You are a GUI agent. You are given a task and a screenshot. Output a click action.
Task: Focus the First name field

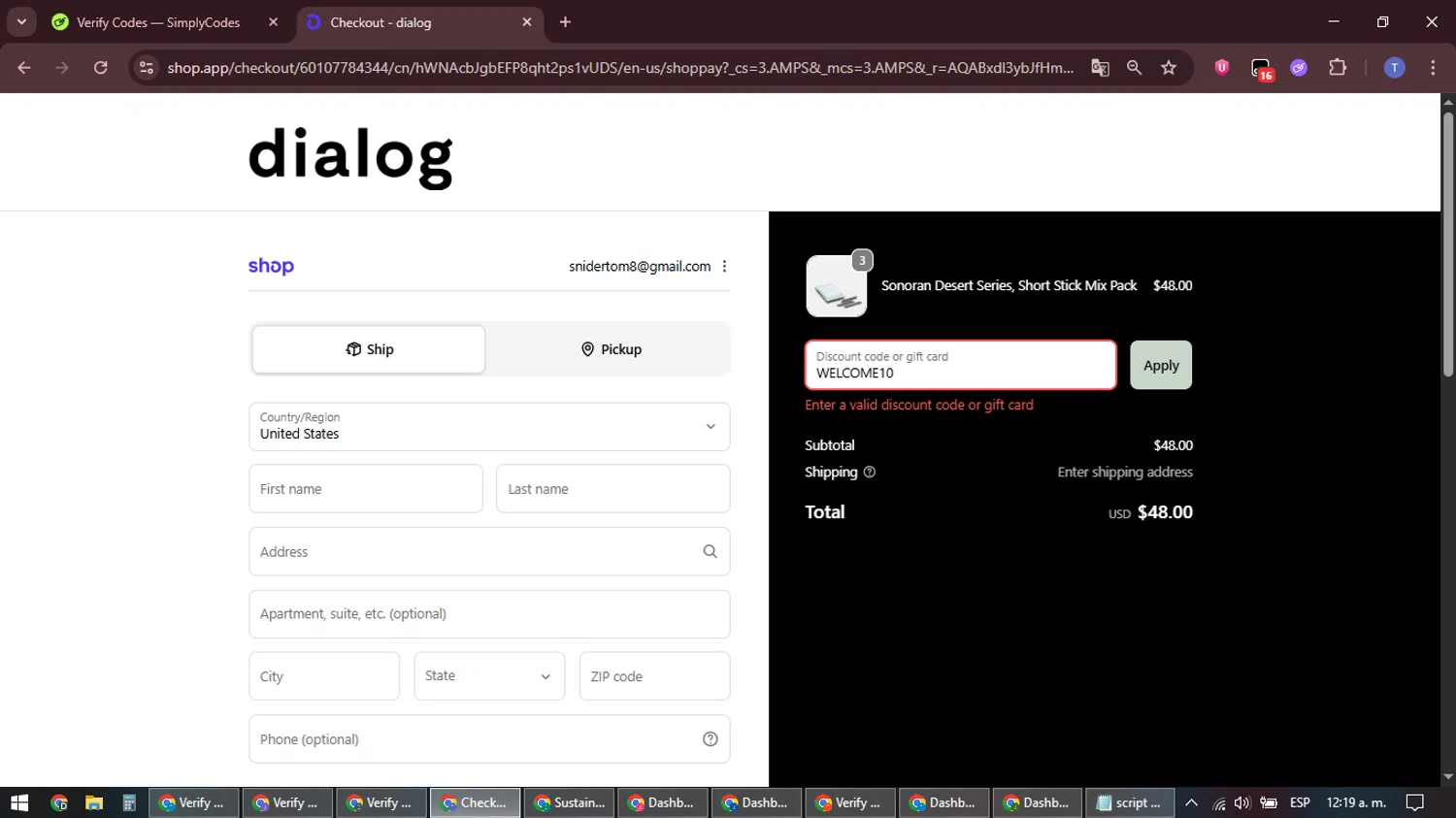coord(366,489)
